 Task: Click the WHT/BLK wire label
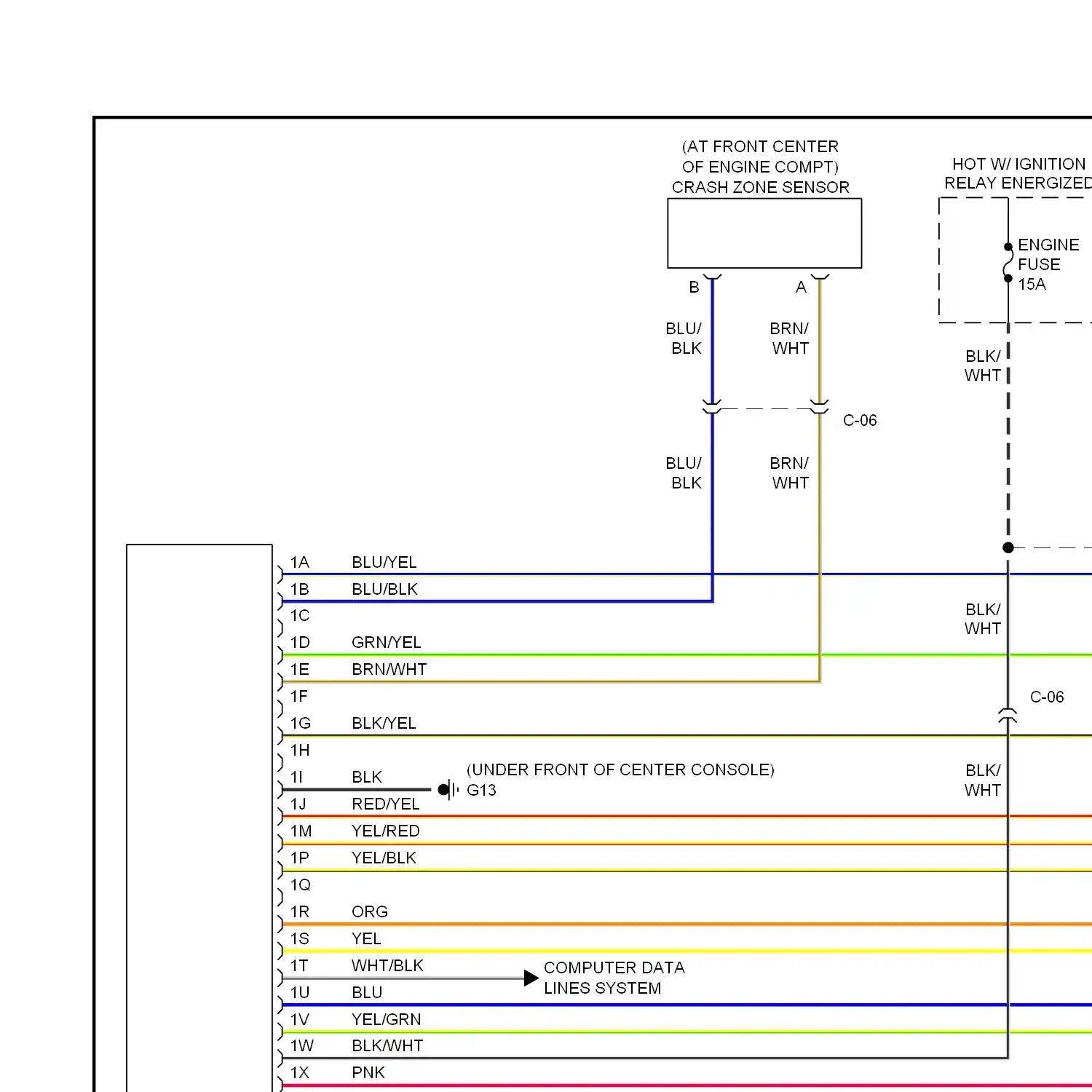click(387, 965)
